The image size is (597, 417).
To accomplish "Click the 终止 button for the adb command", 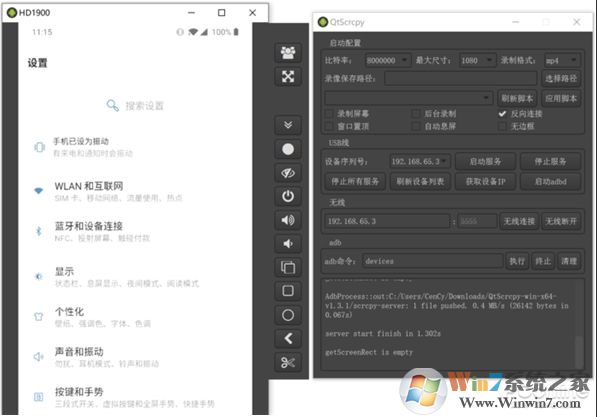I will (543, 261).
